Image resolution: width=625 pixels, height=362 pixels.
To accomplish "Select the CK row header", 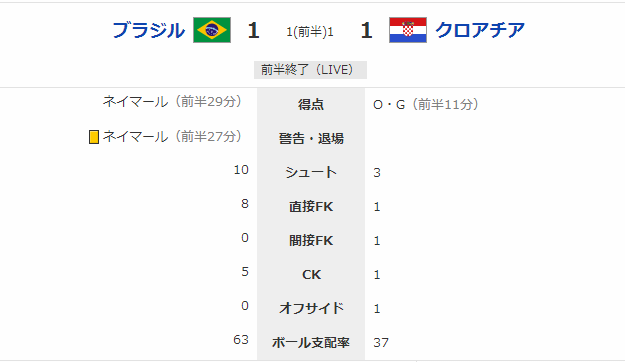I will coord(311,274).
